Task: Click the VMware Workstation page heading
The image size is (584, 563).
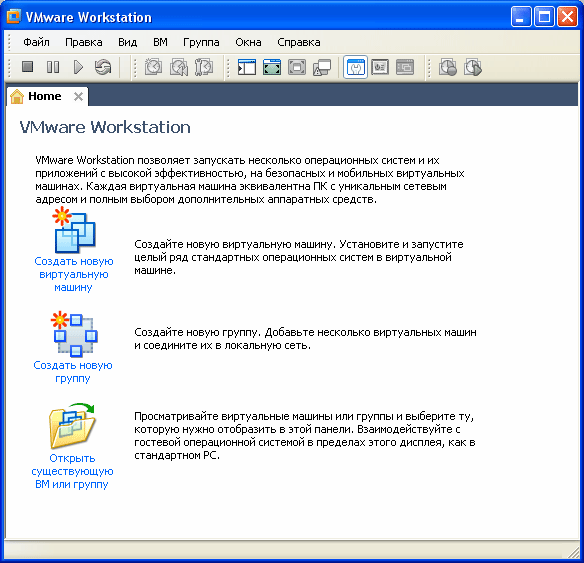Action: tap(105, 127)
